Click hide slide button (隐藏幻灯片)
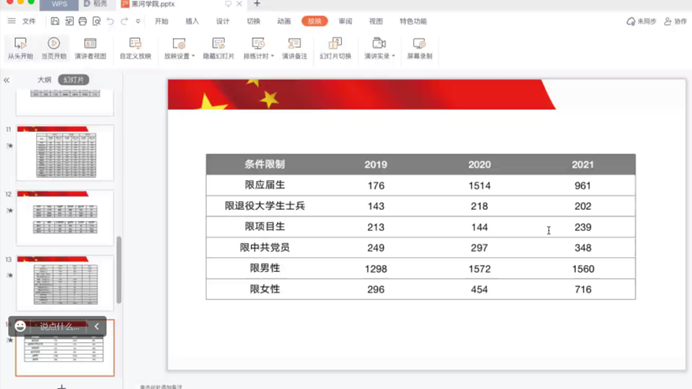Image resolution: width=692 pixels, height=389 pixels. coord(218,48)
